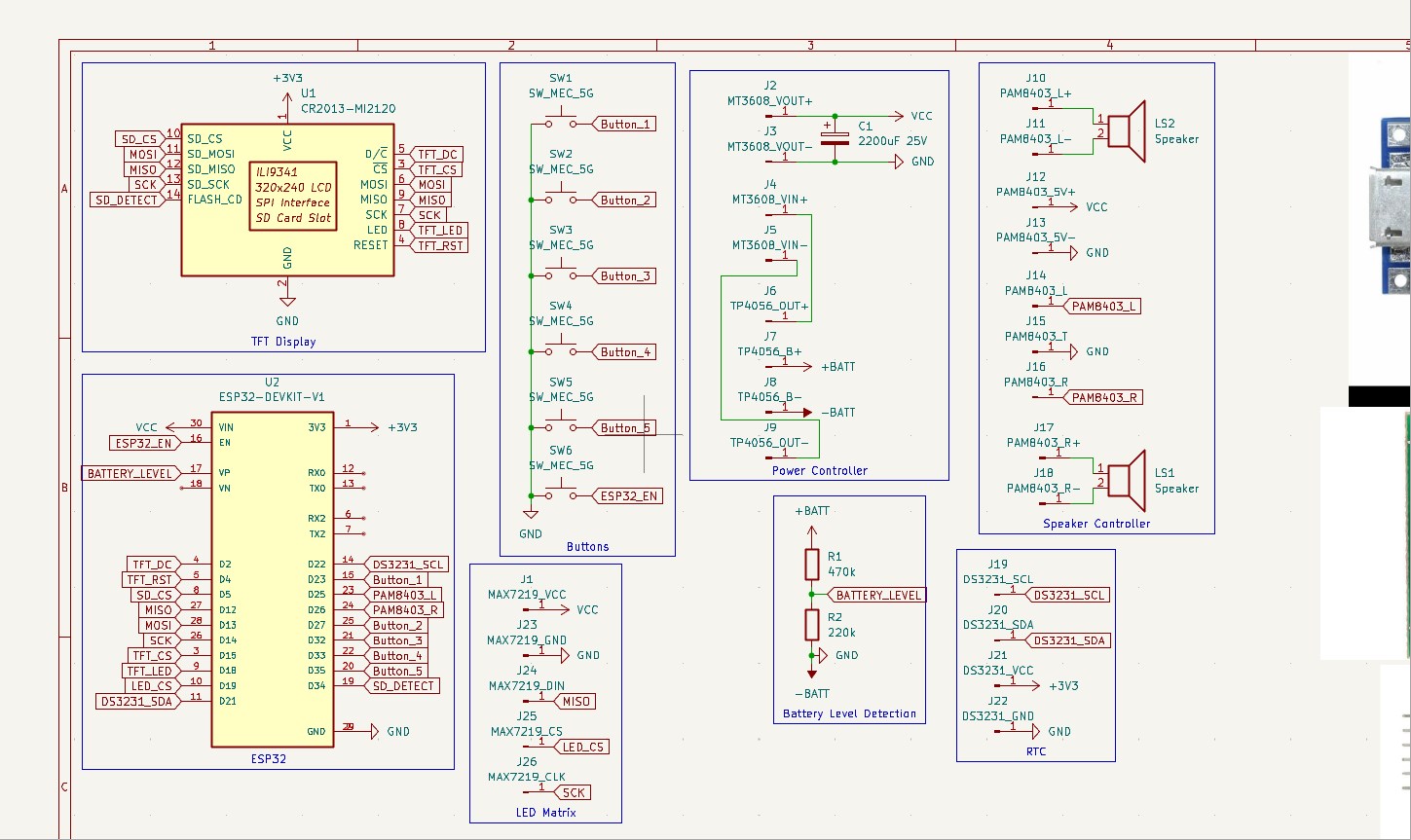Screen dimensions: 1411x840
Task: Click the Button_1 label next to SW1
Action: 623,124
